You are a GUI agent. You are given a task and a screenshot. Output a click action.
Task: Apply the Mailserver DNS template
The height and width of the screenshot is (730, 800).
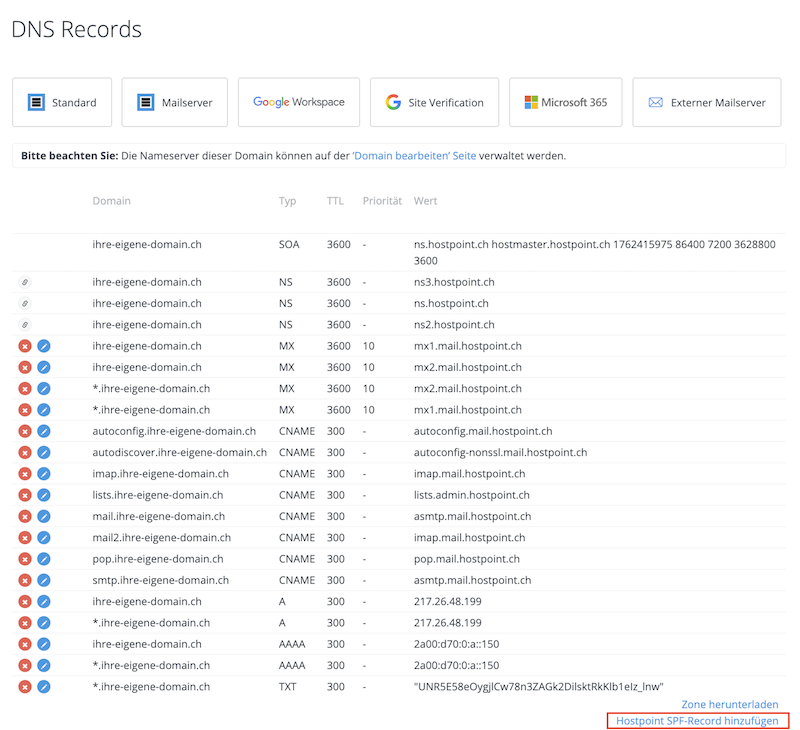(174, 102)
